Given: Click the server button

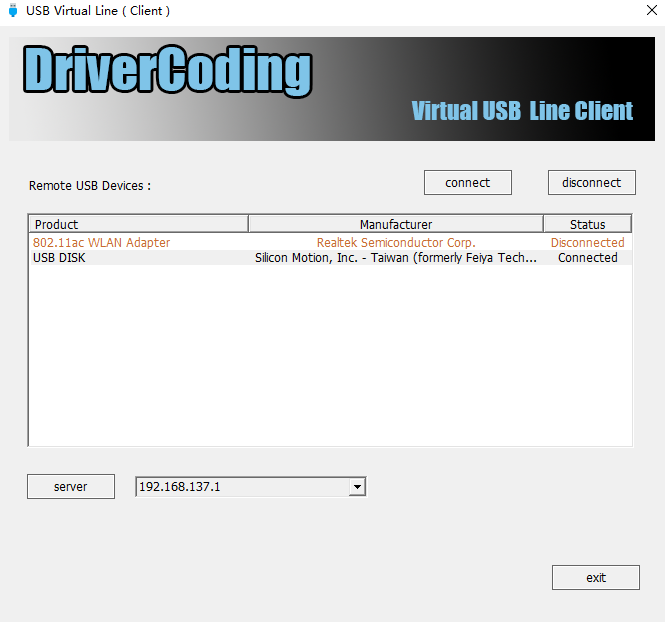Looking at the screenshot, I should click(x=71, y=486).
